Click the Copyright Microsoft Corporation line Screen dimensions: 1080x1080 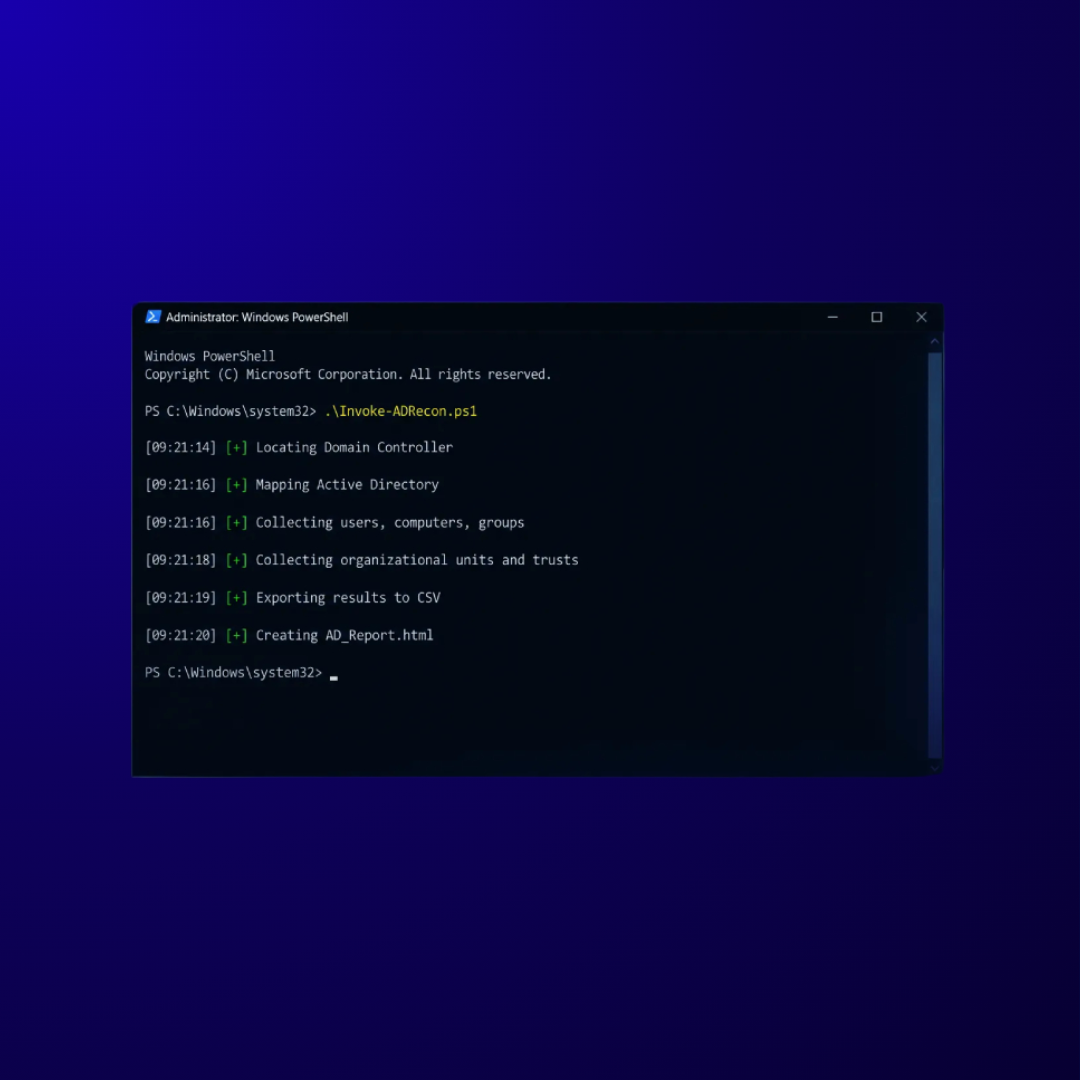click(x=348, y=375)
